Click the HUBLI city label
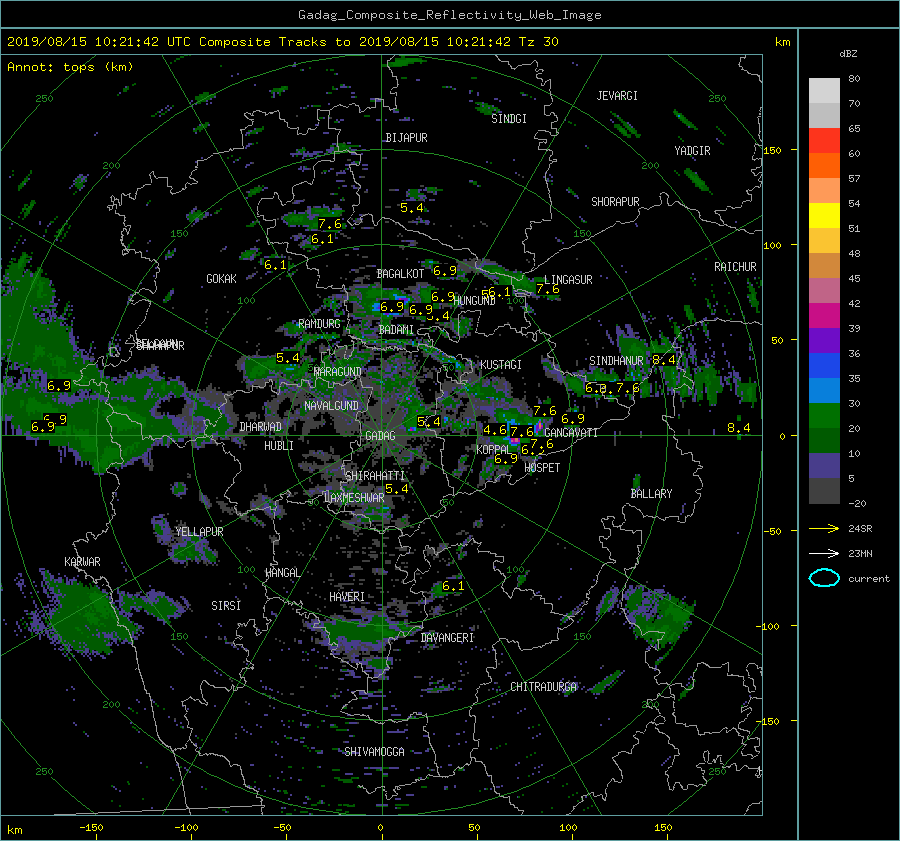The width and height of the screenshot is (900, 841). pyautogui.click(x=279, y=445)
